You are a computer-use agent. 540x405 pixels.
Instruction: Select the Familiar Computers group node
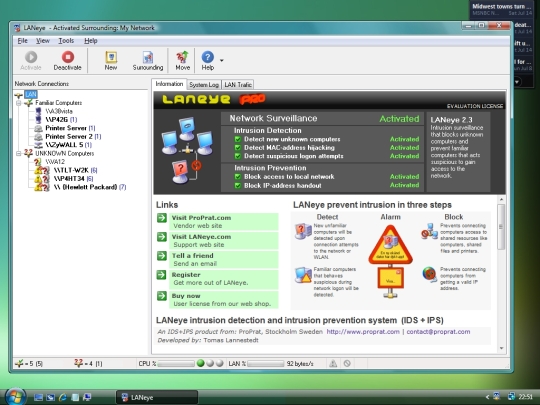coord(59,103)
